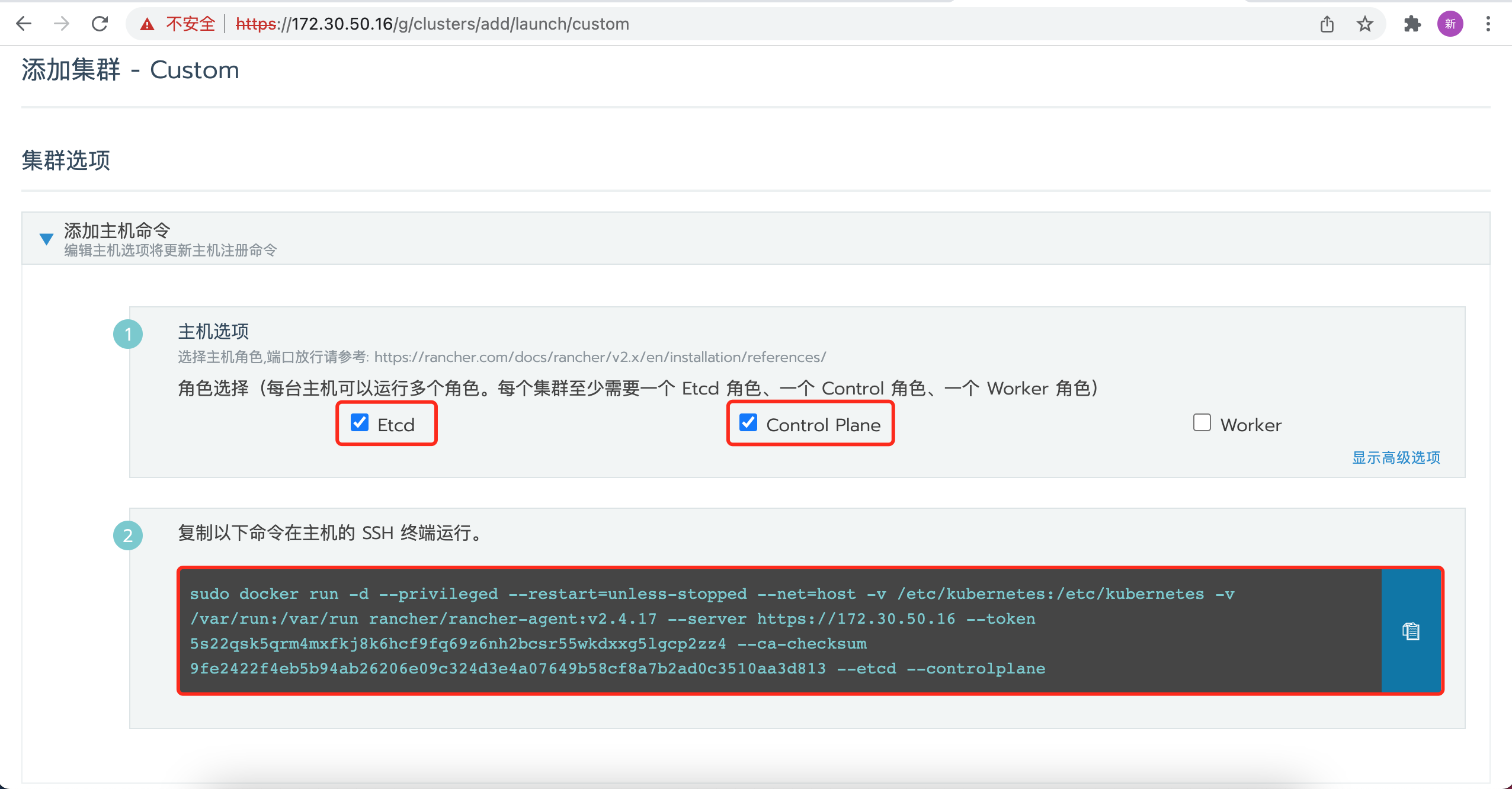Click the 集群选项 heading

point(66,161)
